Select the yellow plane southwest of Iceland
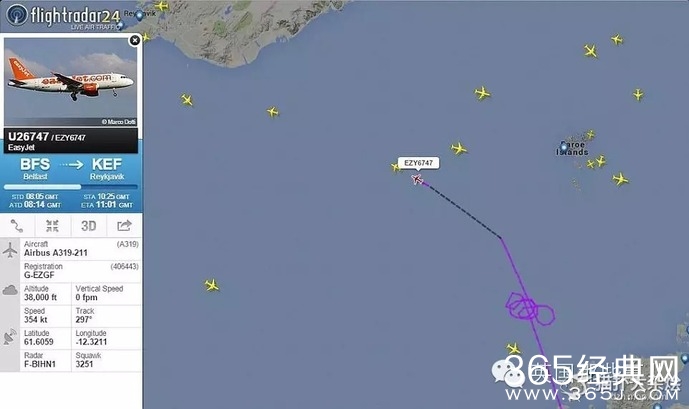 click(187, 100)
